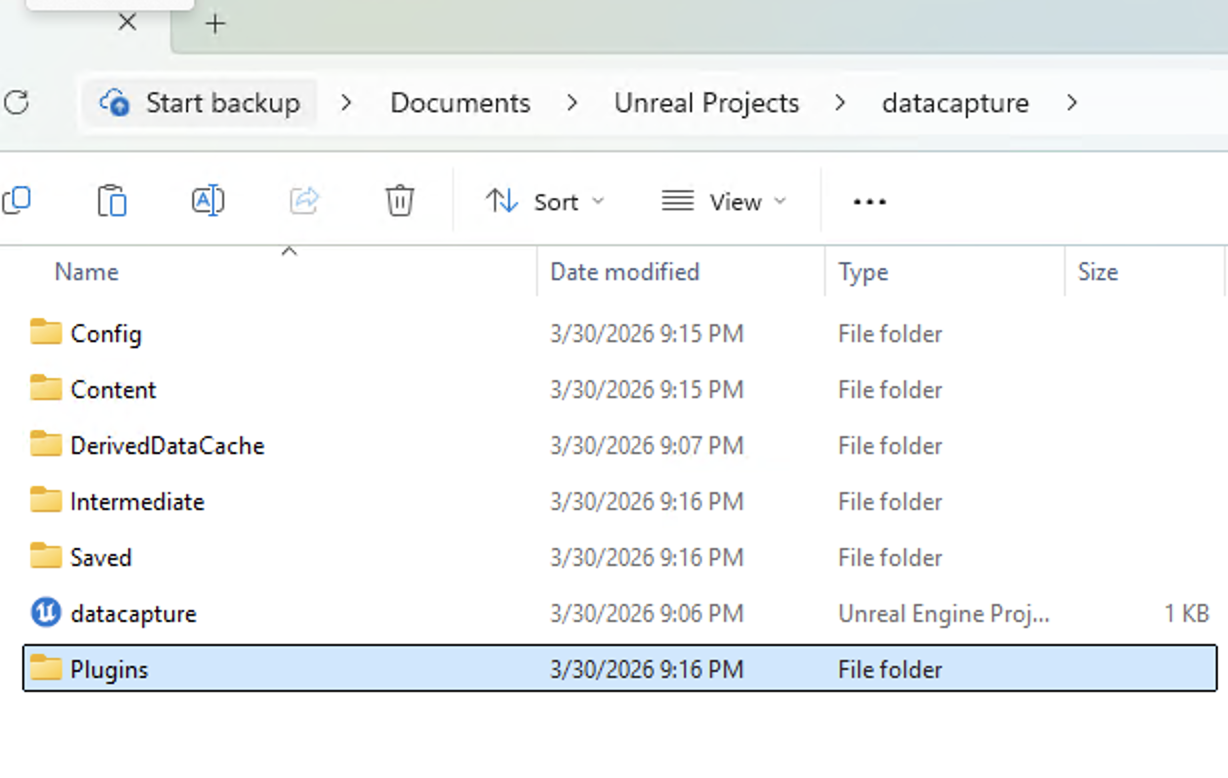
Task: Expand the breadcrumb chevron after datacapture
Action: (x=1074, y=102)
